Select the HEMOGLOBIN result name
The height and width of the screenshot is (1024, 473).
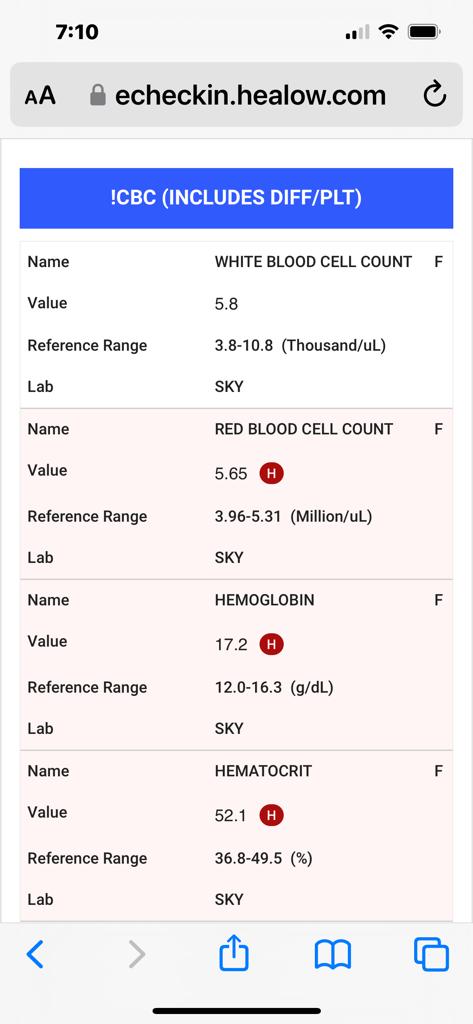click(264, 600)
